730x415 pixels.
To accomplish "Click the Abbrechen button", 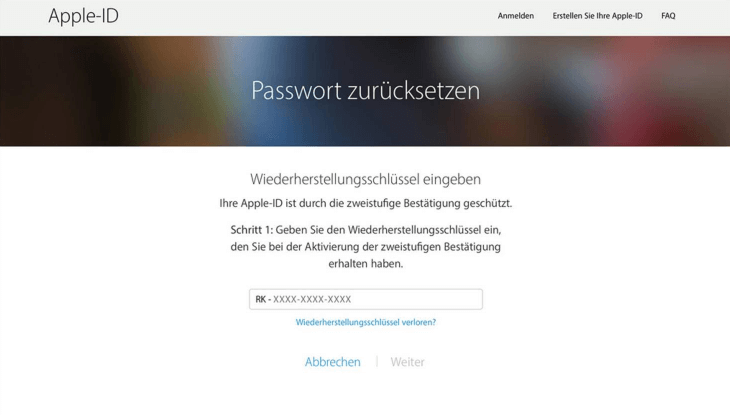I will tap(332, 362).
